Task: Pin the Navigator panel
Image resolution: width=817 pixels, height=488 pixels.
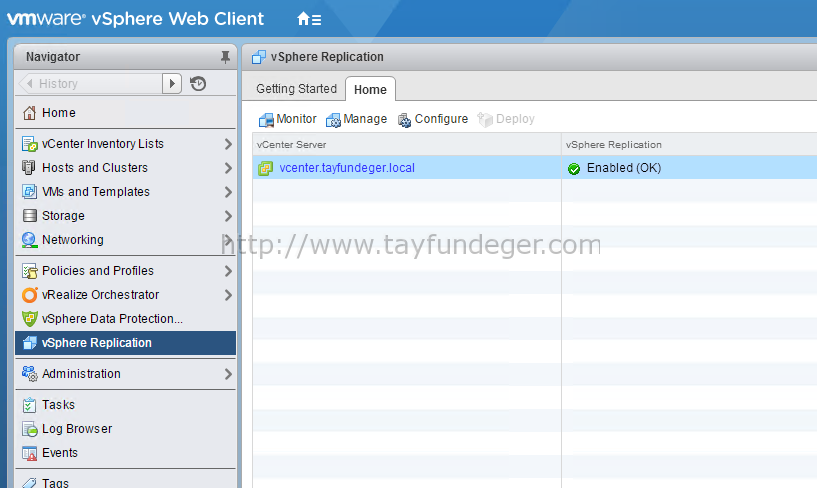Action: 225,57
